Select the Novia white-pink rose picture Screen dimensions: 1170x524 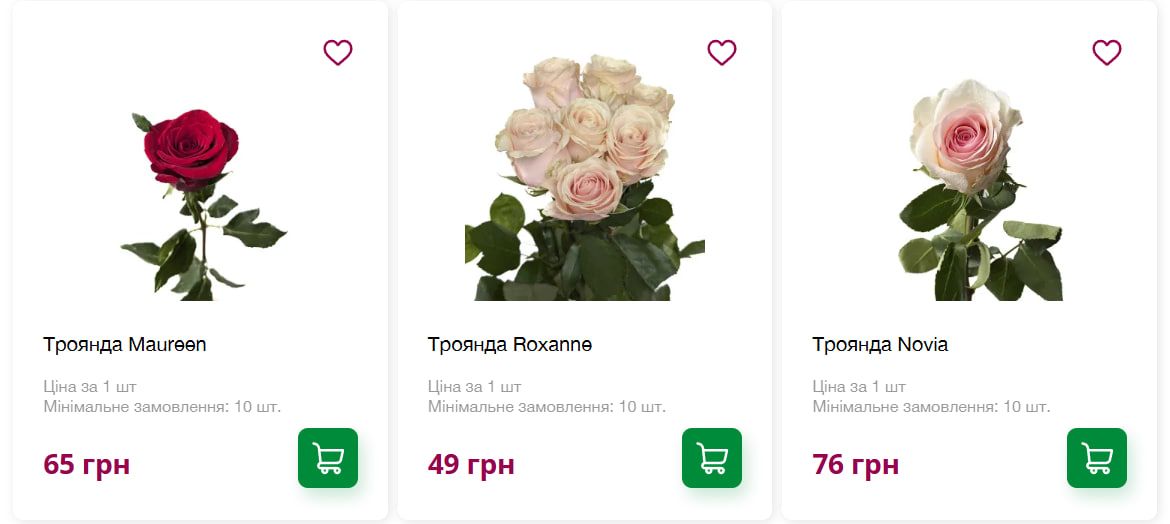click(x=970, y=188)
